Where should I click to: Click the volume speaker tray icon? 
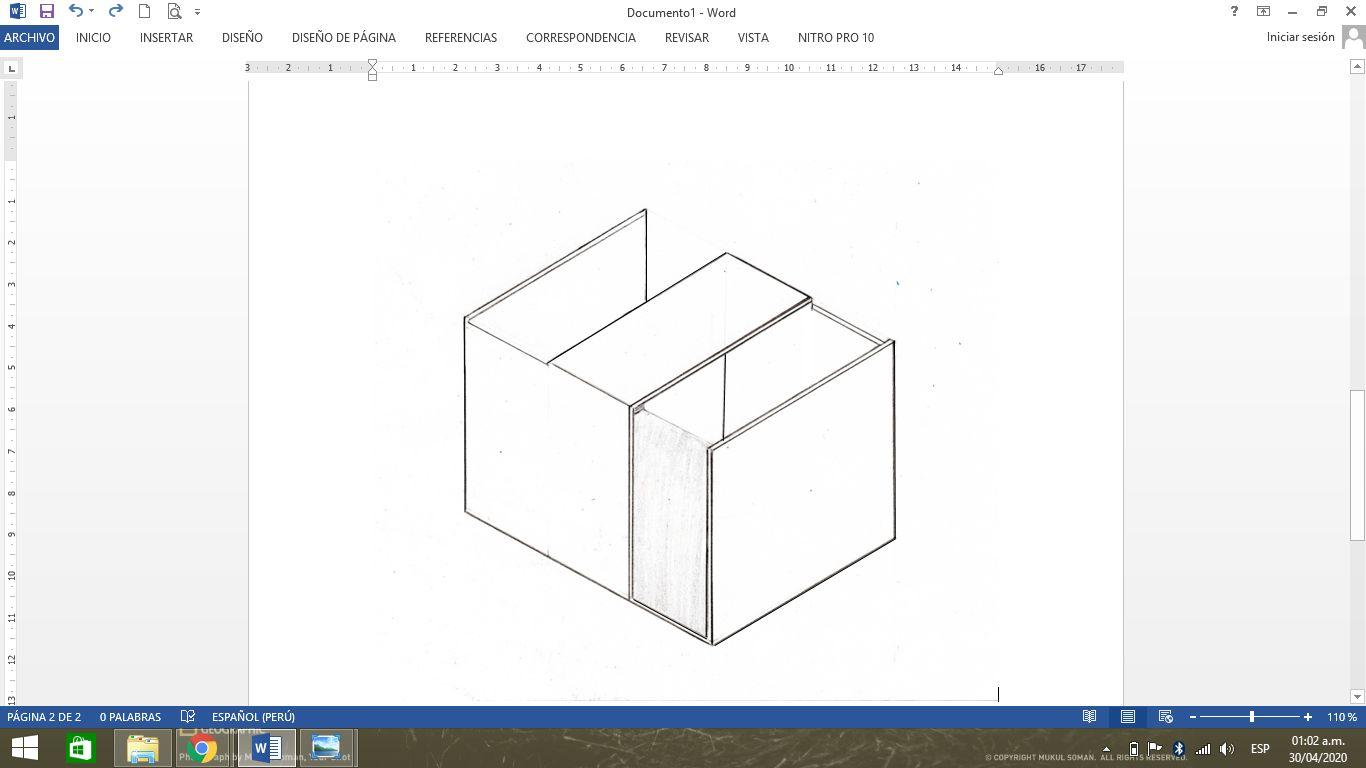tap(1227, 749)
